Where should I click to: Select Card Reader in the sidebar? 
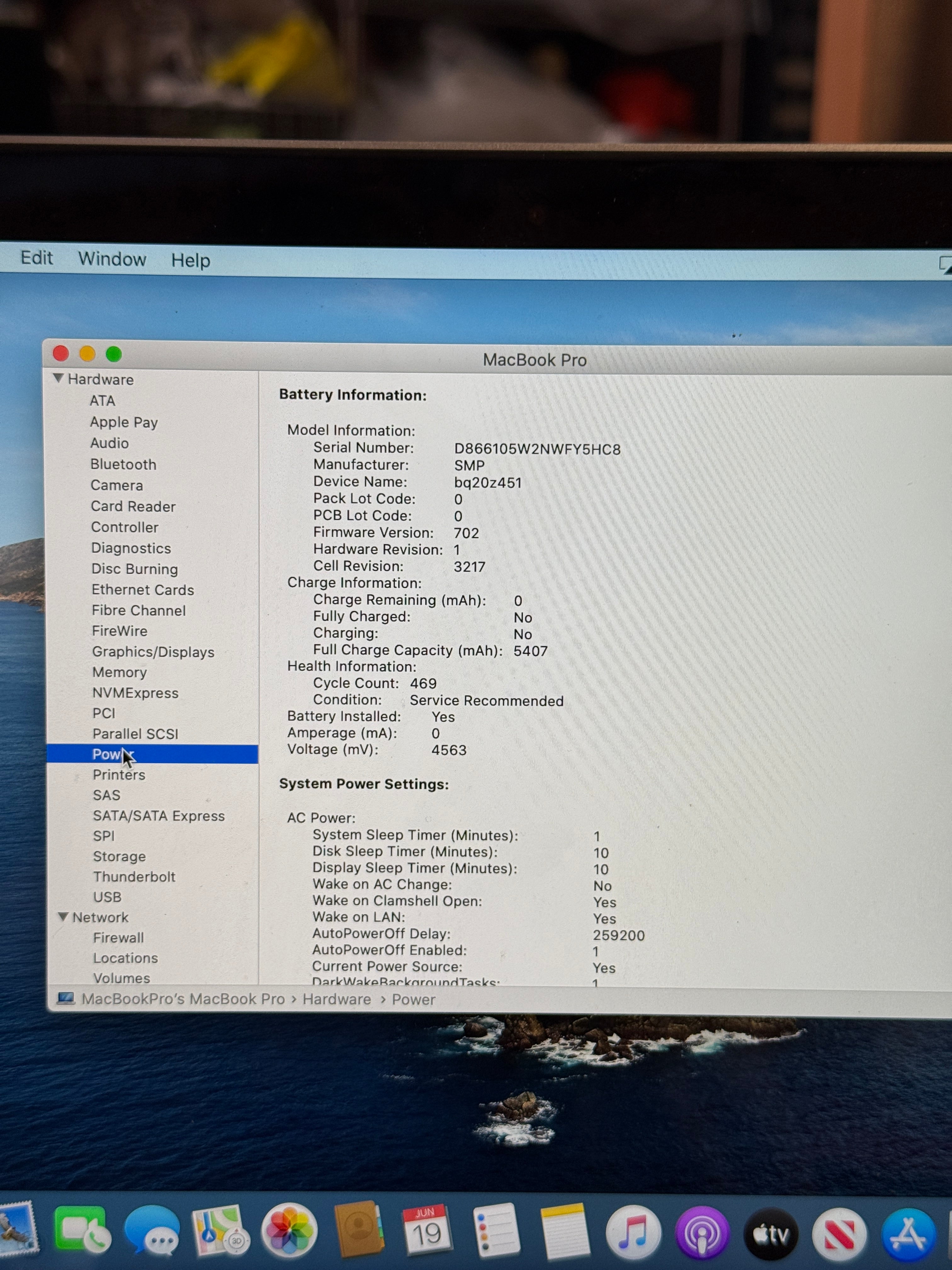[133, 506]
